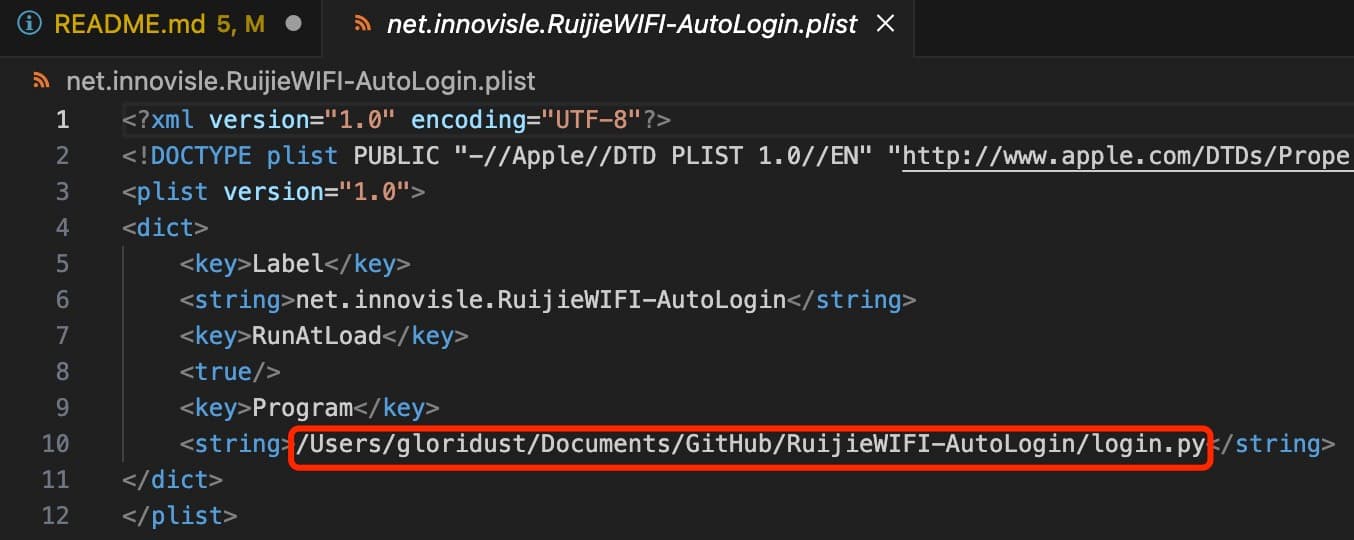The image size is (1354, 540).
Task: Click the UTF-8 encoding value
Action: (592, 120)
